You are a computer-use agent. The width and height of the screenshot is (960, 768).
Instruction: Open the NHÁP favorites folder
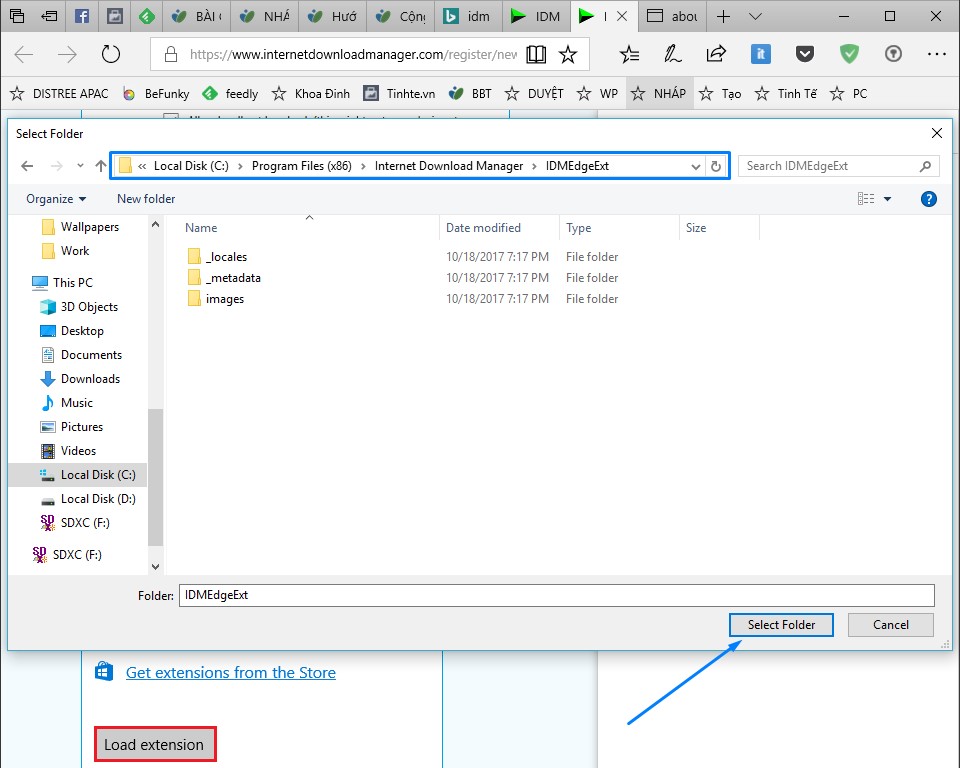click(x=659, y=94)
